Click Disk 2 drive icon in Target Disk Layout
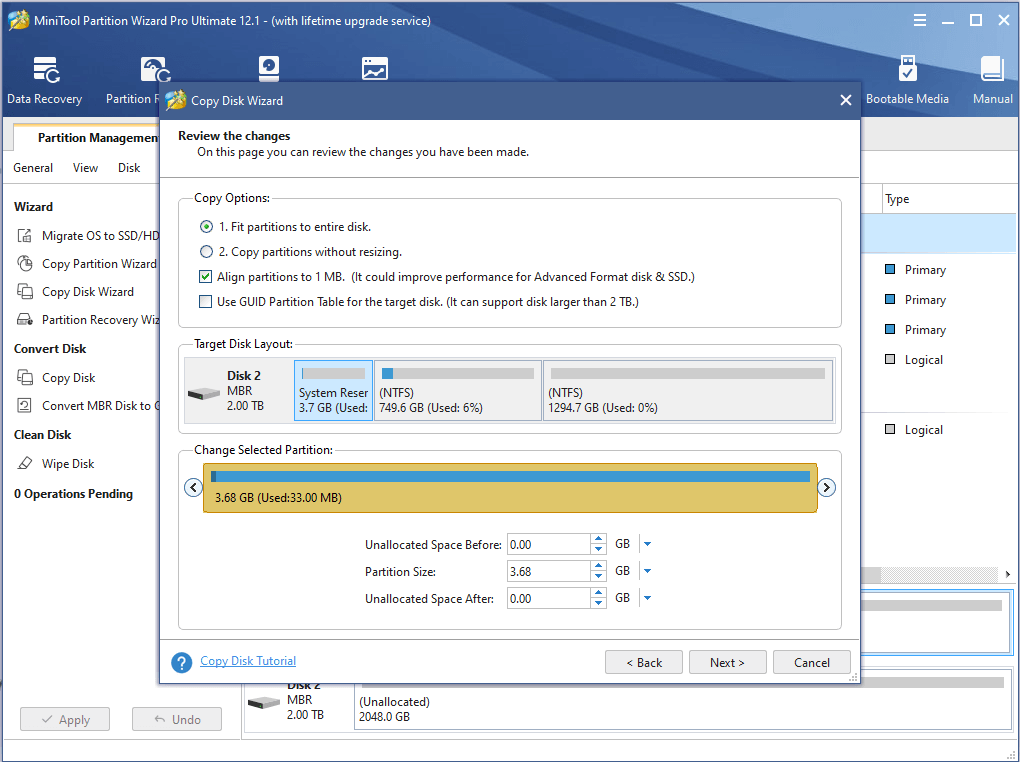Image resolution: width=1020 pixels, height=762 pixels. (204, 394)
